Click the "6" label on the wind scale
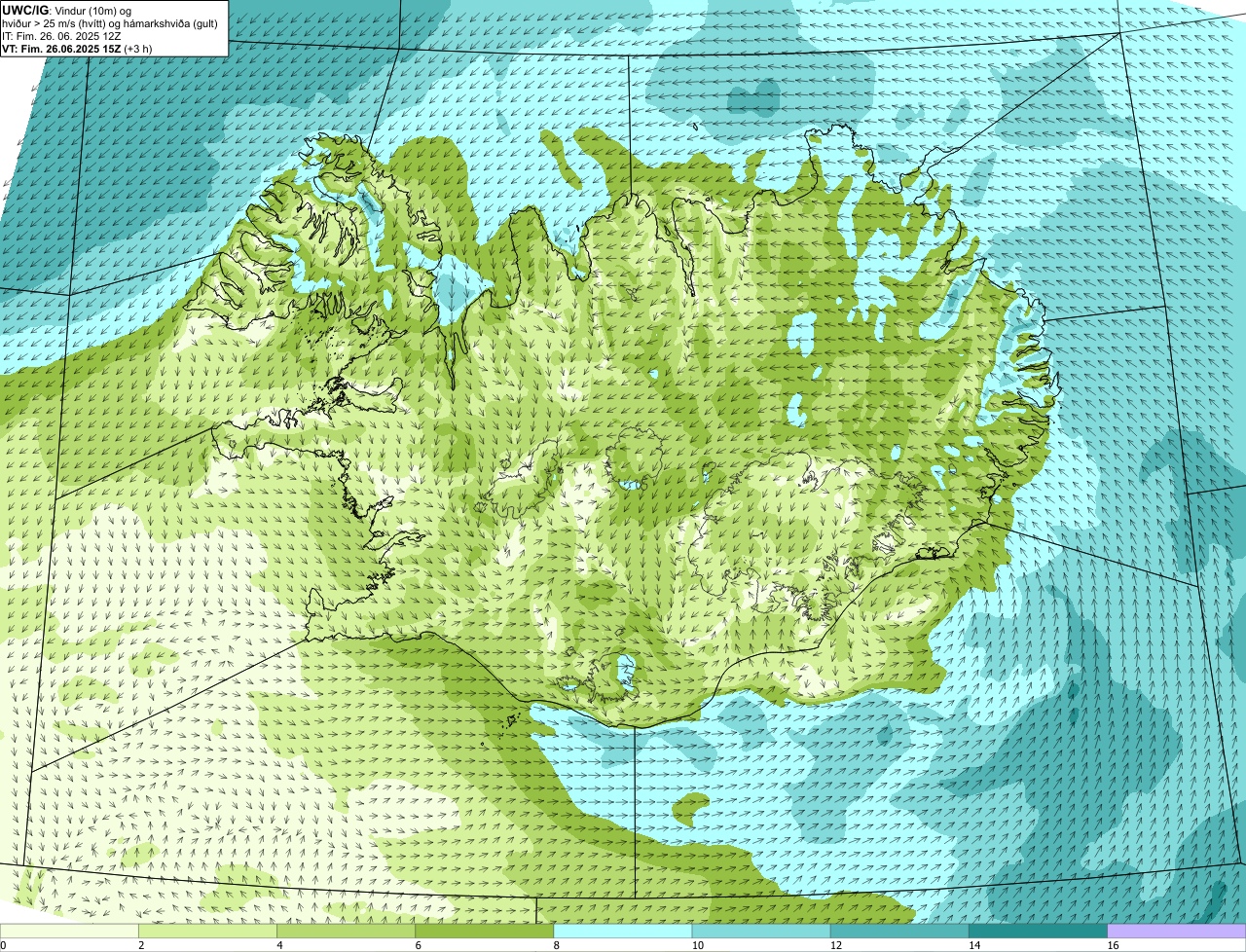1246x952 pixels. [x=419, y=945]
